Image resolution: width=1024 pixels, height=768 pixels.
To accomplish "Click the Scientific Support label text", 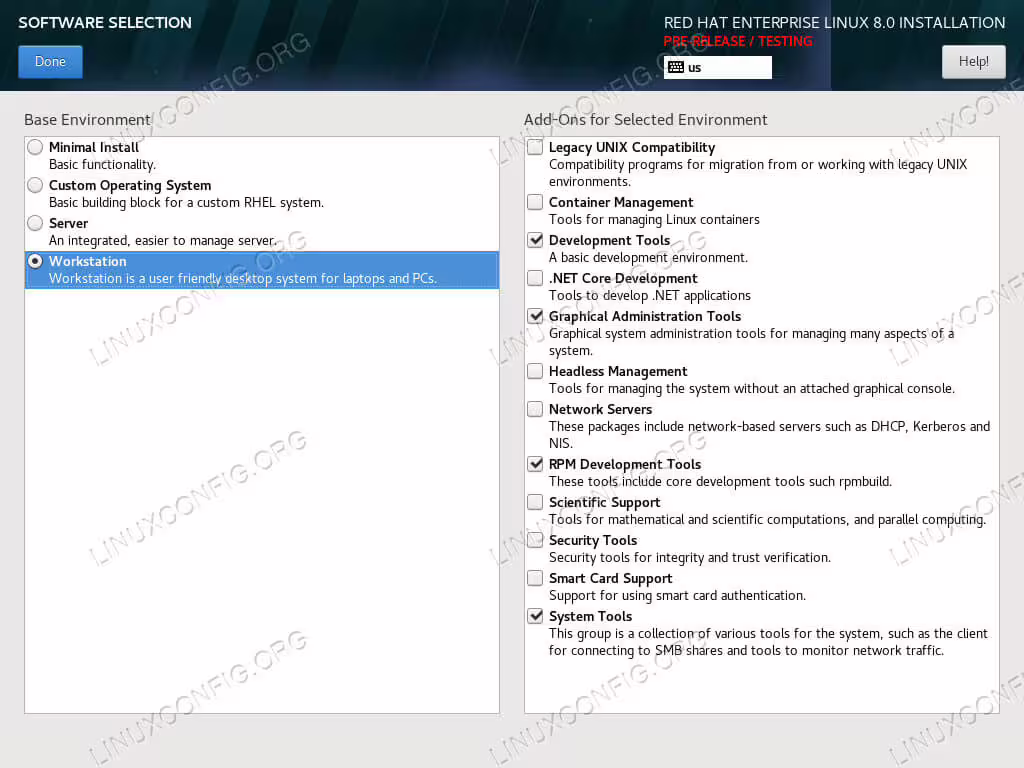I will tap(605, 503).
